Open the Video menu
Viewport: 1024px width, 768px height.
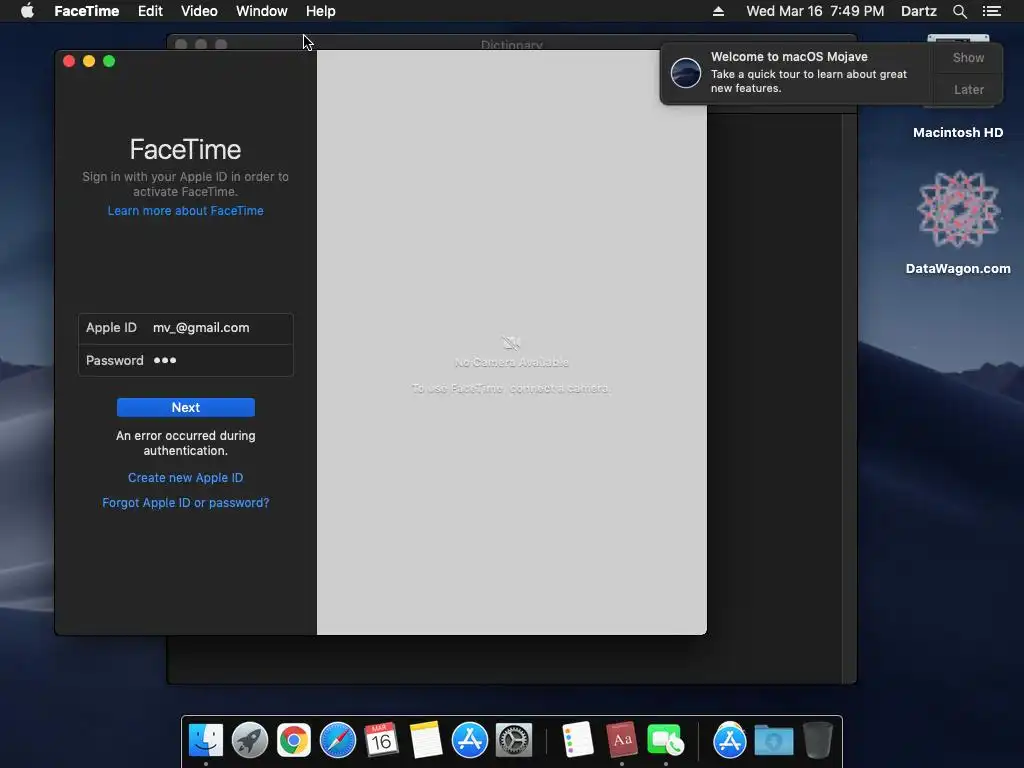click(199, 11)
